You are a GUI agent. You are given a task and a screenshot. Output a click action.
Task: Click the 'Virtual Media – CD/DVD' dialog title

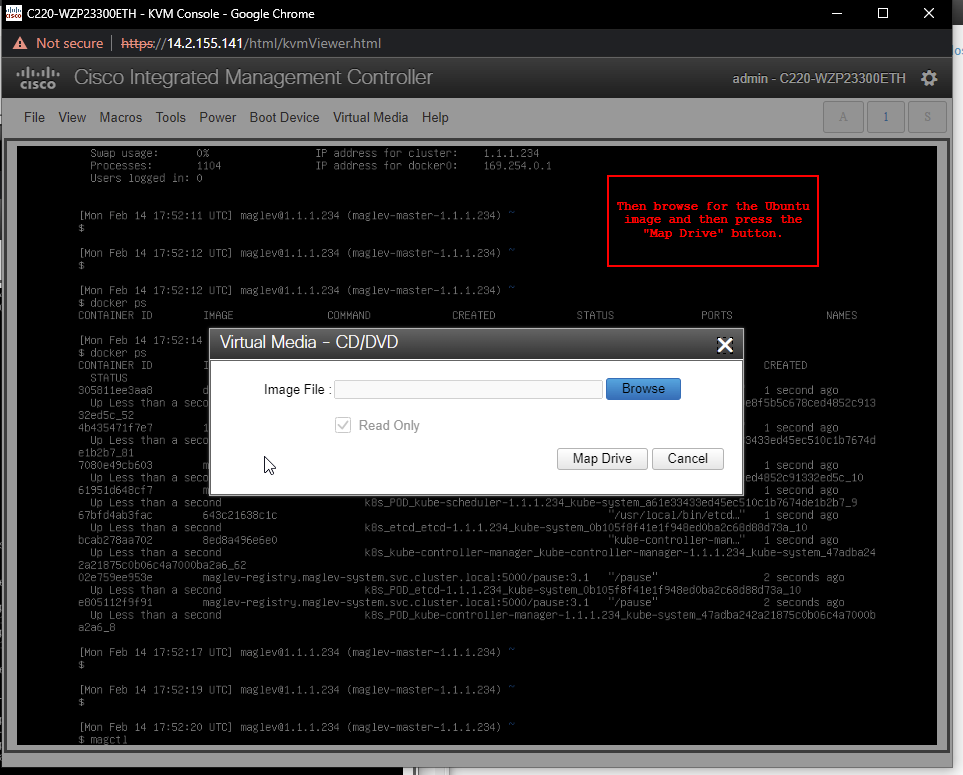pos(309,342)
